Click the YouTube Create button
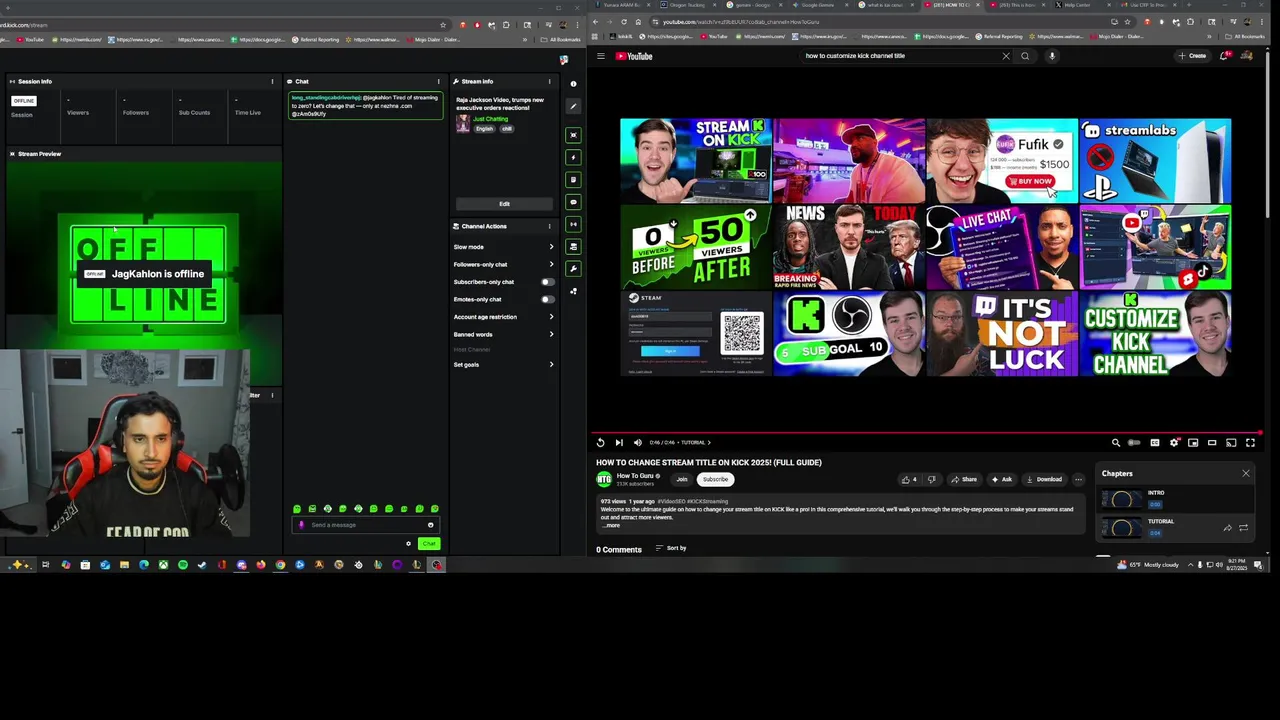This screenshot has height=720, width=1280. (x=1192, y=56)
